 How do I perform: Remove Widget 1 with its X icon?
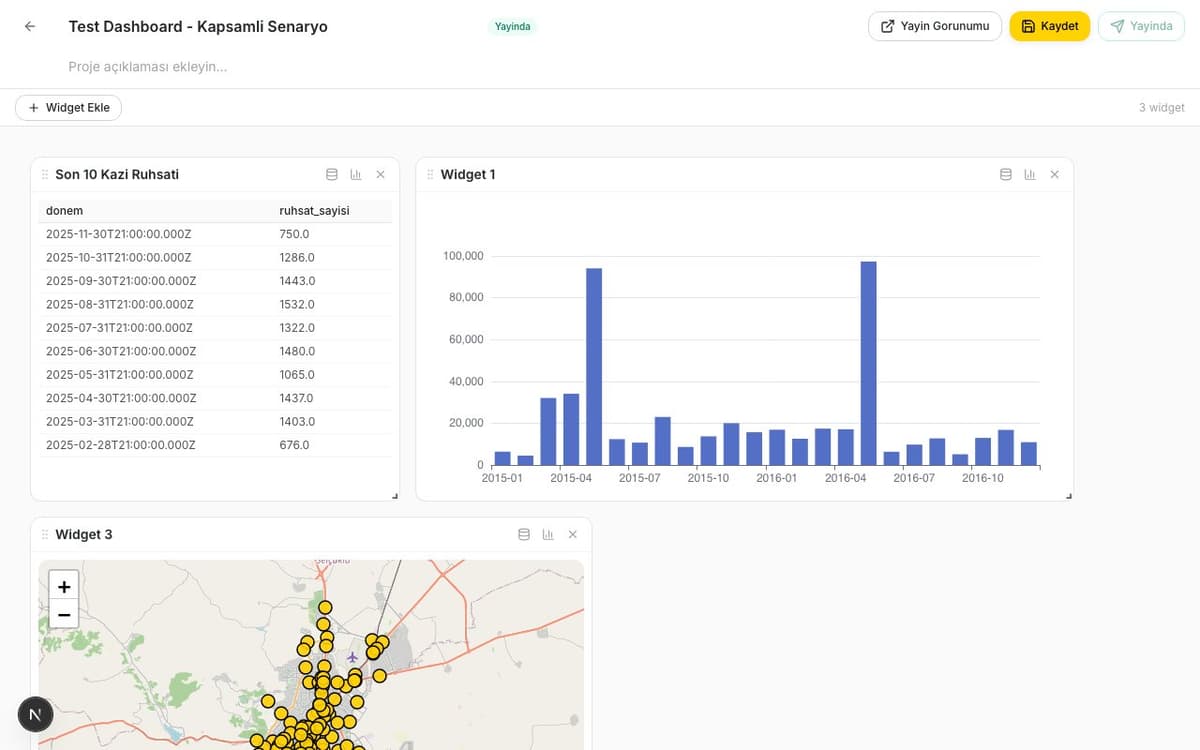tap(1054, 174)
